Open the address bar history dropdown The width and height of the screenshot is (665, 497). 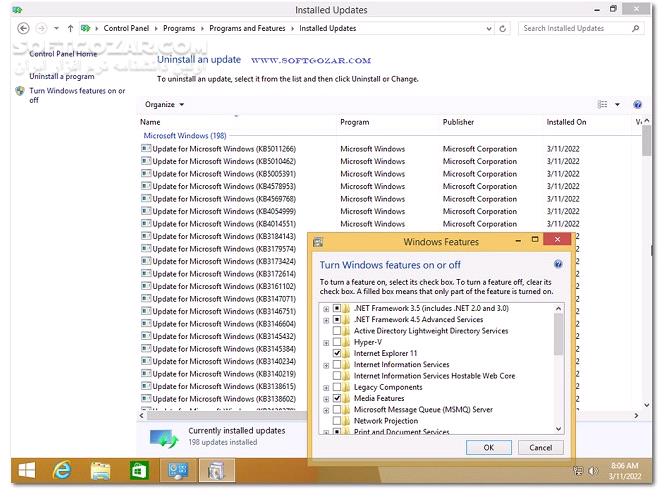coord(489,28)
